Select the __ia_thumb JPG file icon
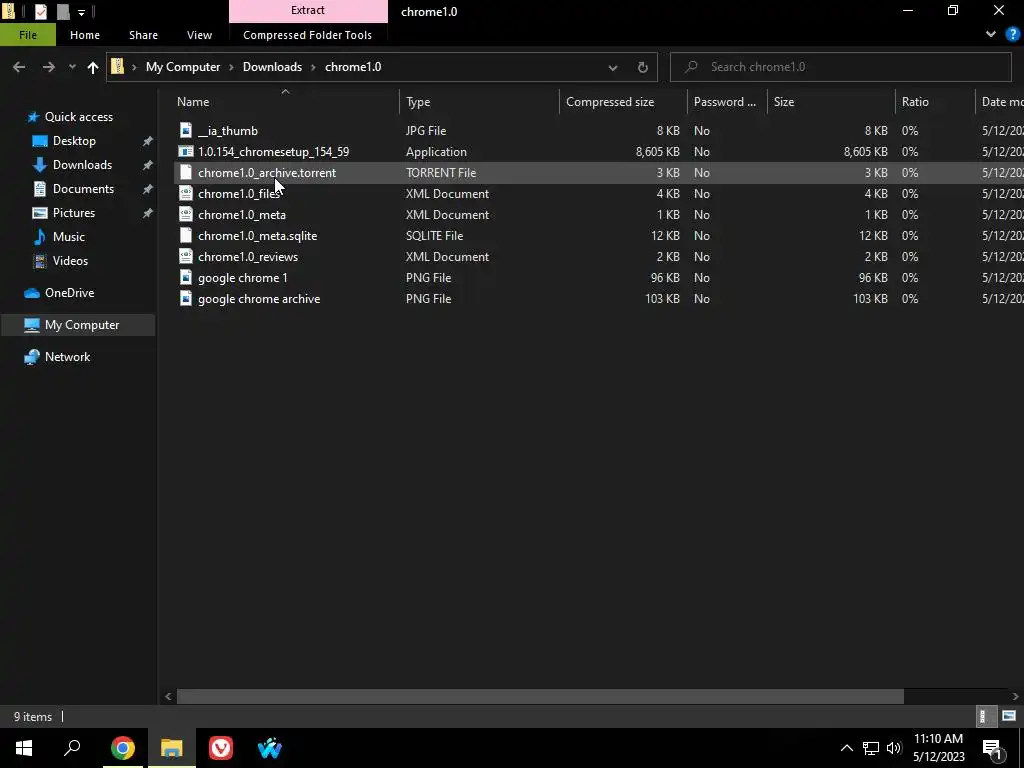1024x768 pixels. 186,131
